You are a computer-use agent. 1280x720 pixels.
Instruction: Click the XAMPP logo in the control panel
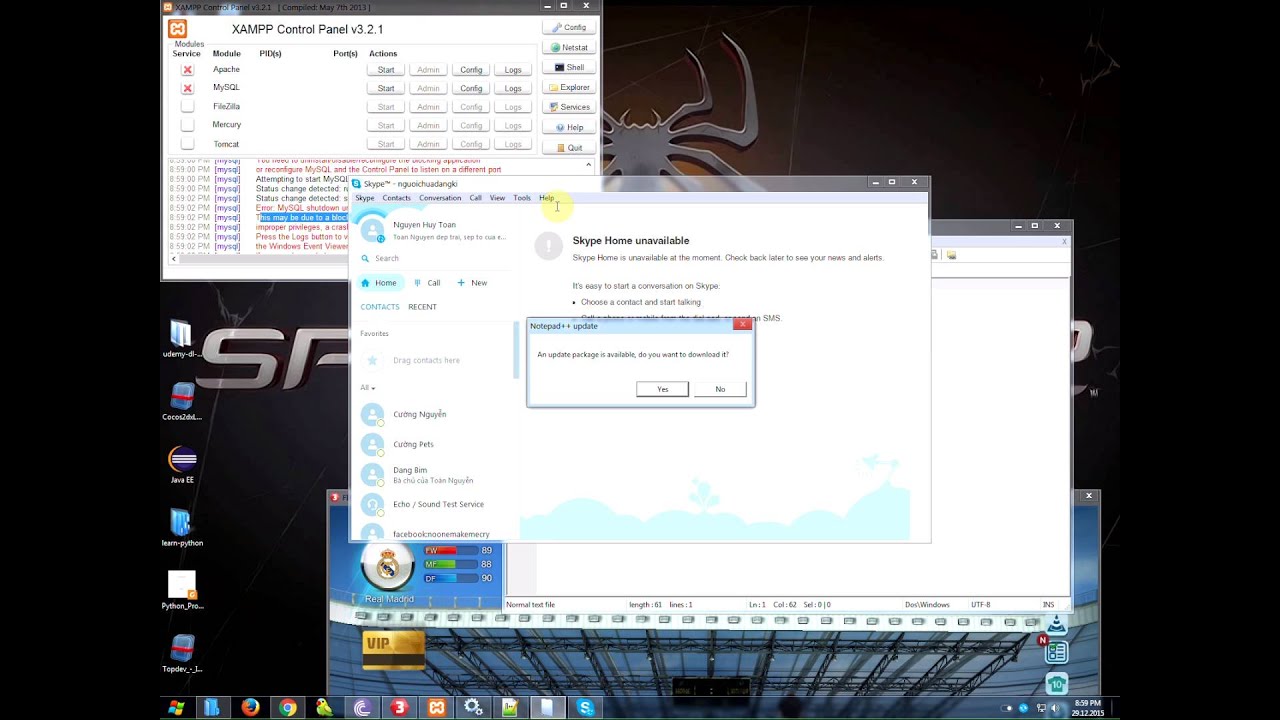point(177,29)
